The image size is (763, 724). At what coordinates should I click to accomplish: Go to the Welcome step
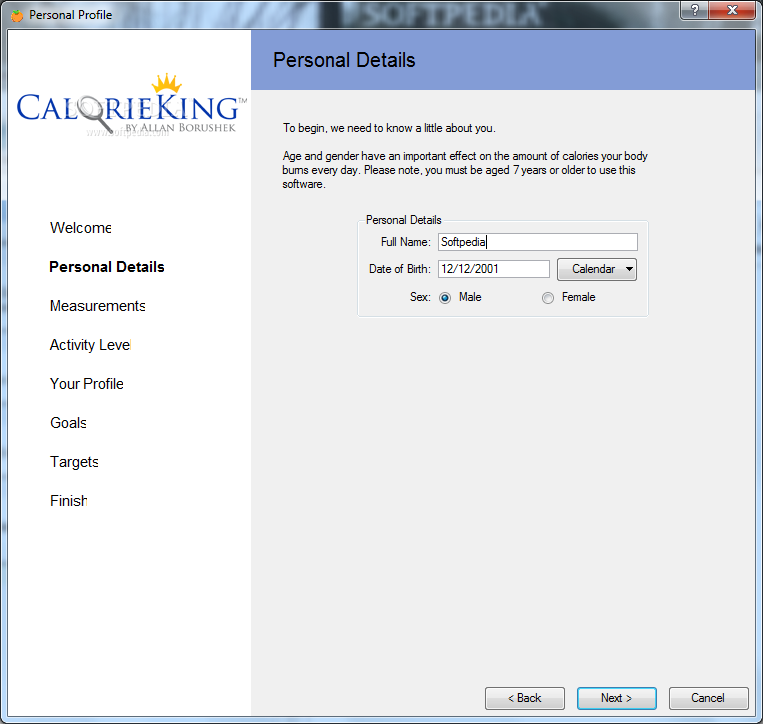(81, 228)
